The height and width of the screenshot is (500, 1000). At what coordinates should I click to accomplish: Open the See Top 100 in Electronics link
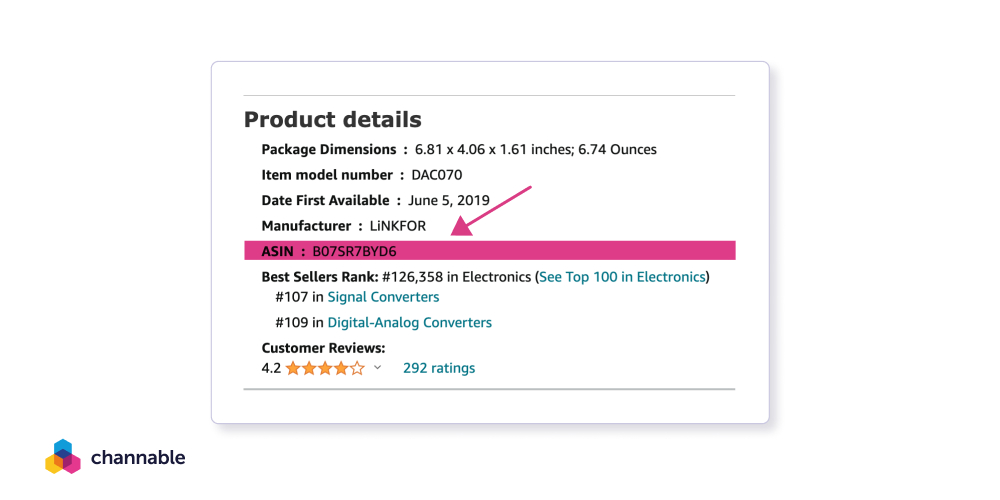click(622, 276)
